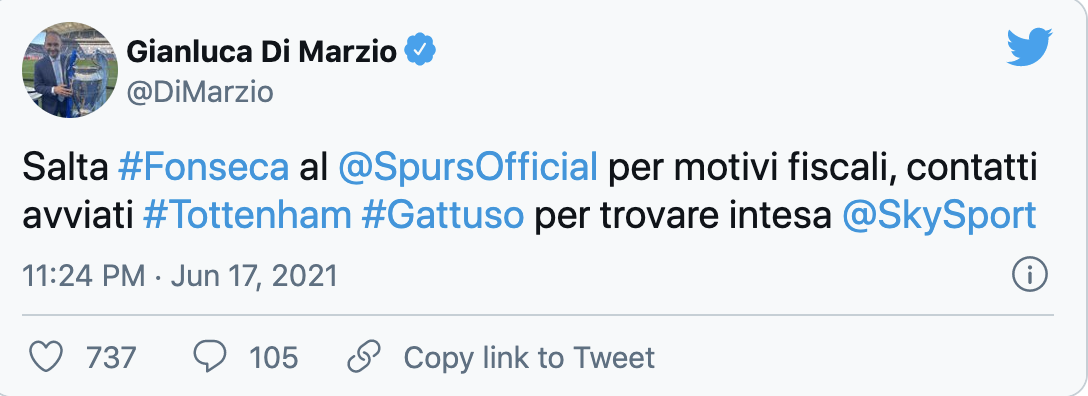Open the @DiMarzio handle link

(x=200, y=92)
